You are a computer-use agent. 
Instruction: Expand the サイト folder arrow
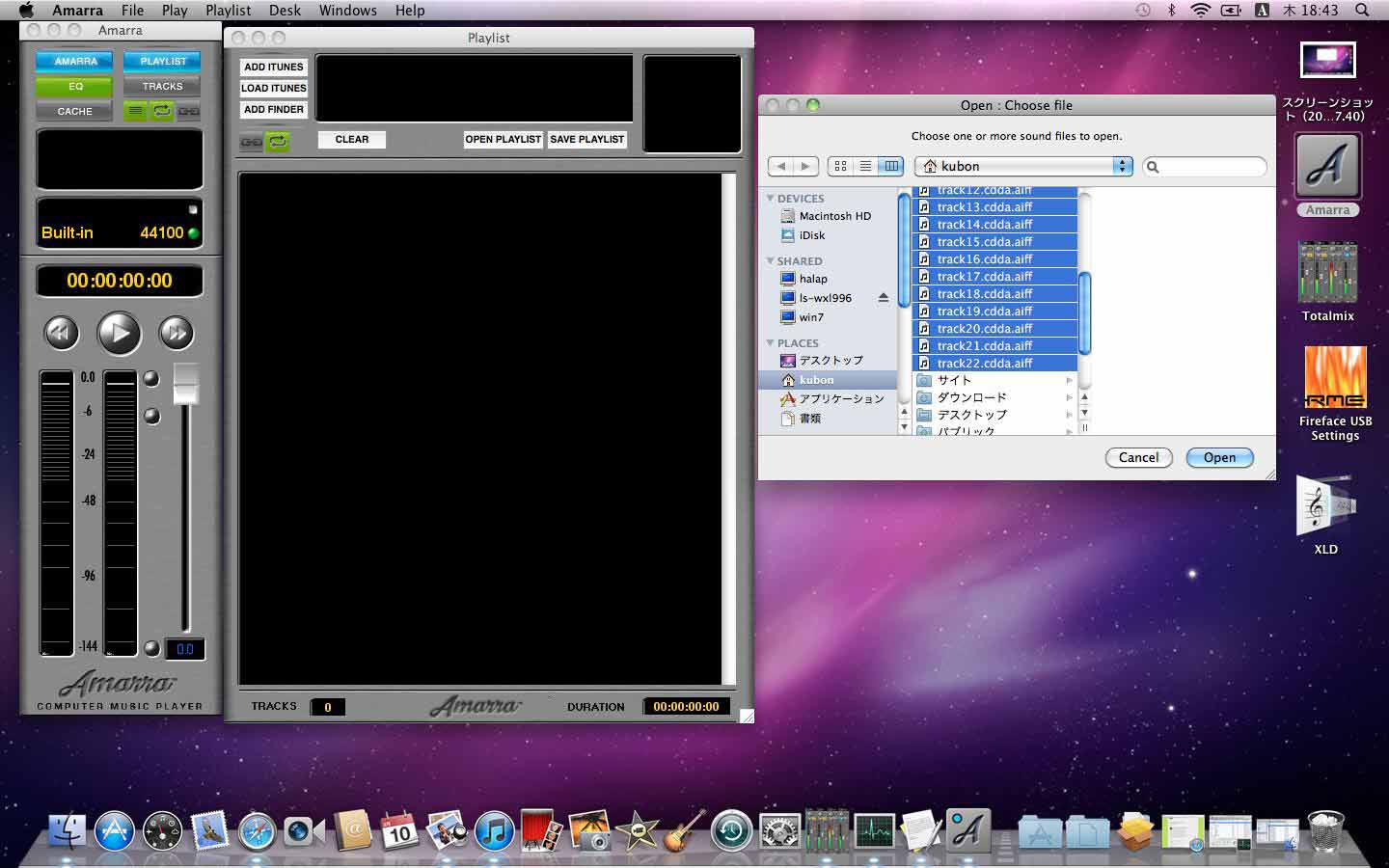tap(1069, 380)
